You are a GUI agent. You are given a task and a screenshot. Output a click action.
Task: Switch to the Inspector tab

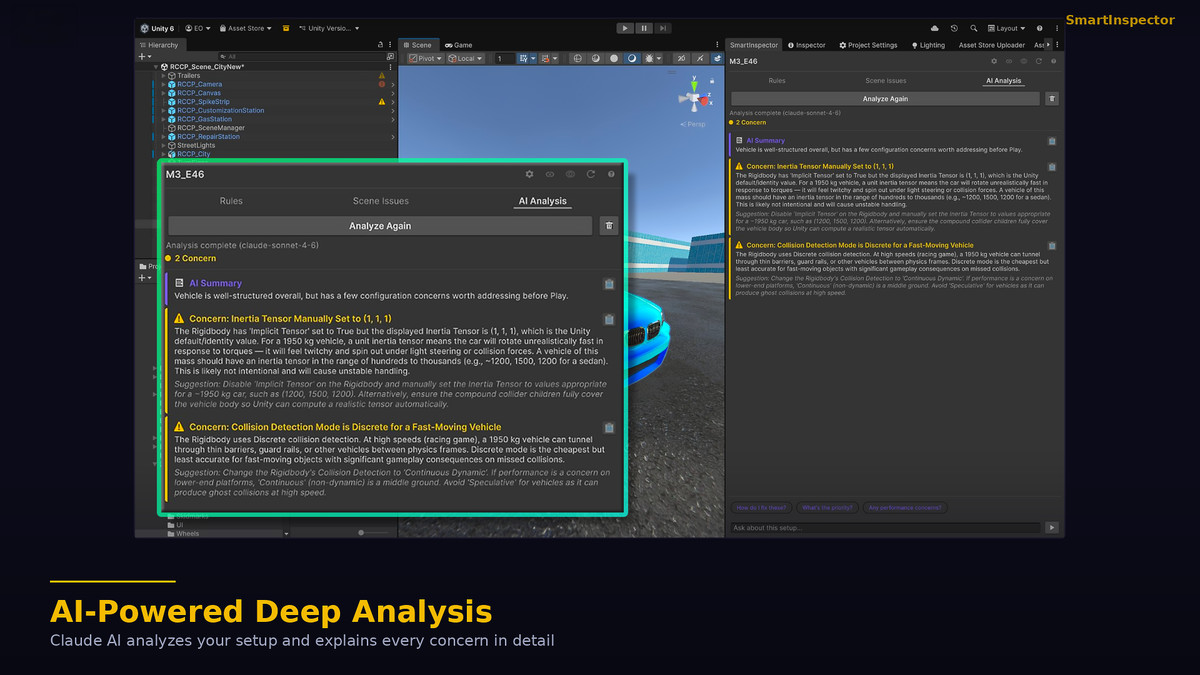point(807,45)
